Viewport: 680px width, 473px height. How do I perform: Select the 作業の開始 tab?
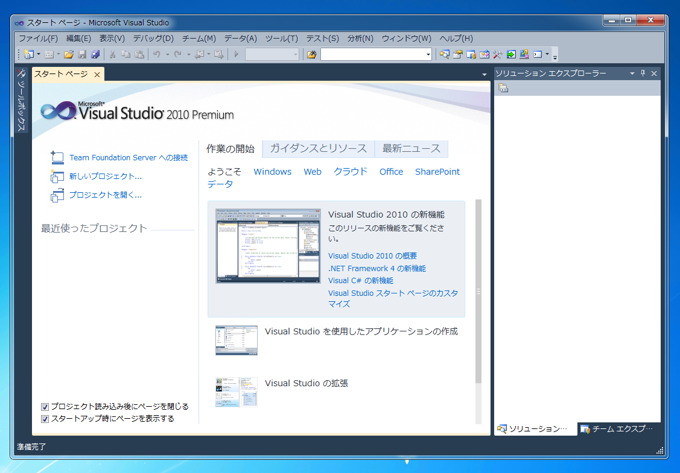click(x=230, y=149)
